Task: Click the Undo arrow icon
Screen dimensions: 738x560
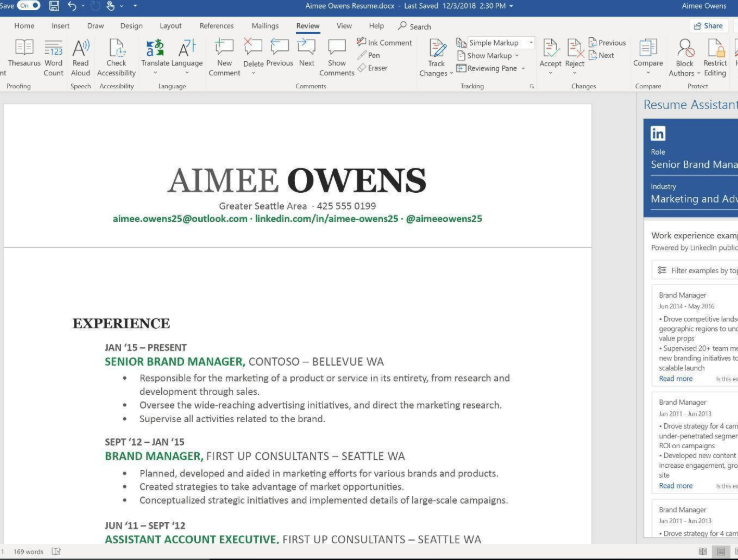Action: pyautogui.click(x=72, y=6)
